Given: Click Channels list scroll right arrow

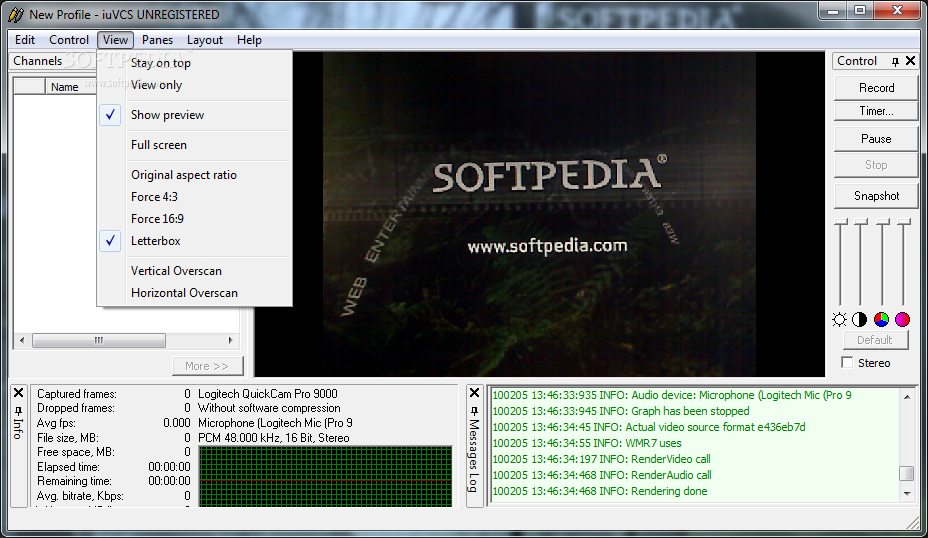Looking at the screenshot, I should pos(231,340).
